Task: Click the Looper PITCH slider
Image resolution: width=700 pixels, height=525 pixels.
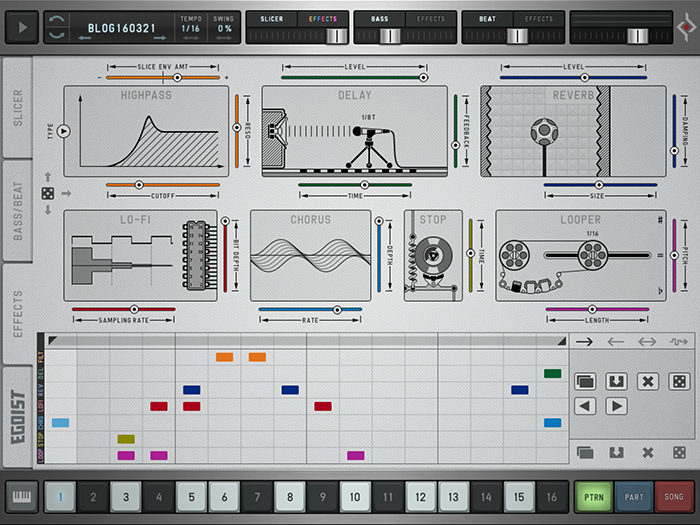Action: [675, 255]
